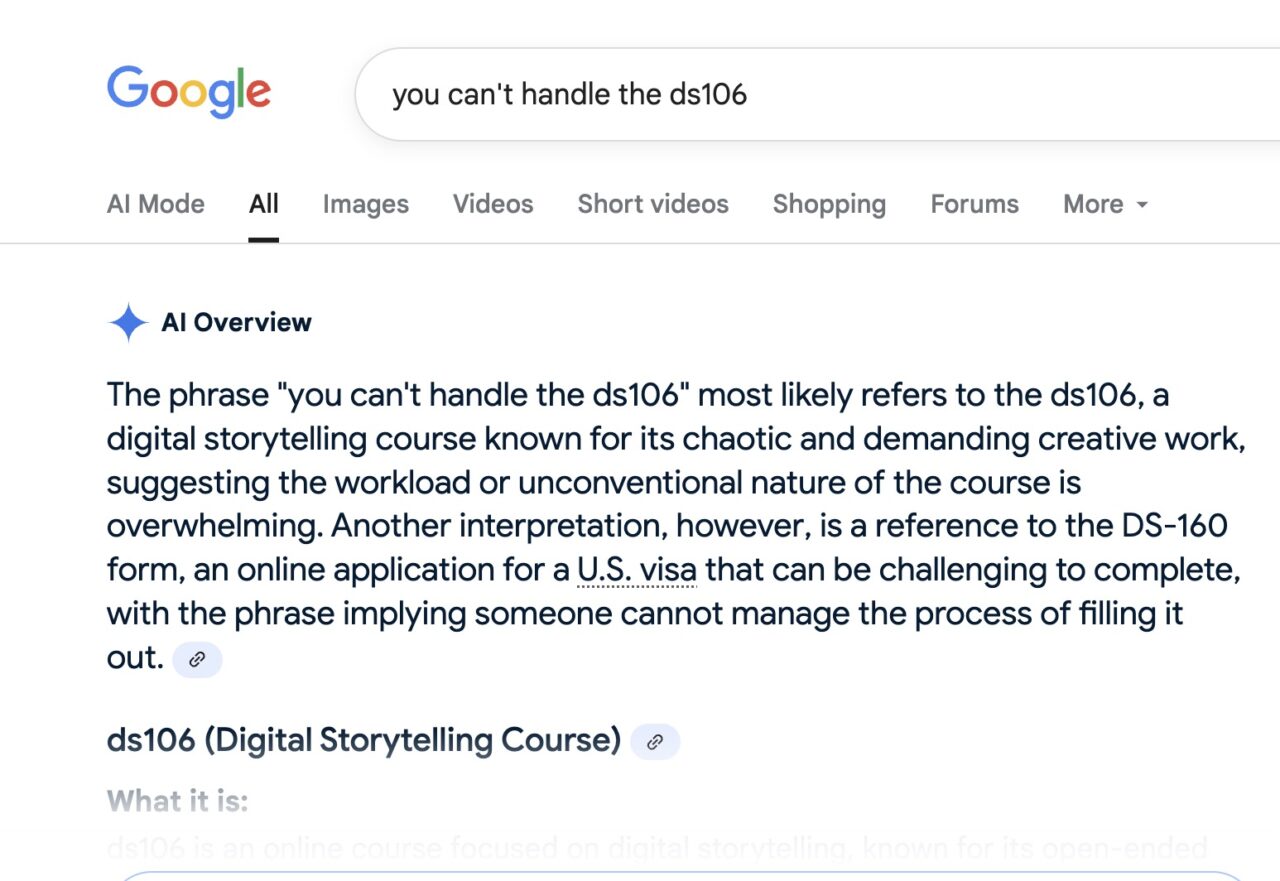Select the All results tab
1280x881 pixels.
(264, 204)
